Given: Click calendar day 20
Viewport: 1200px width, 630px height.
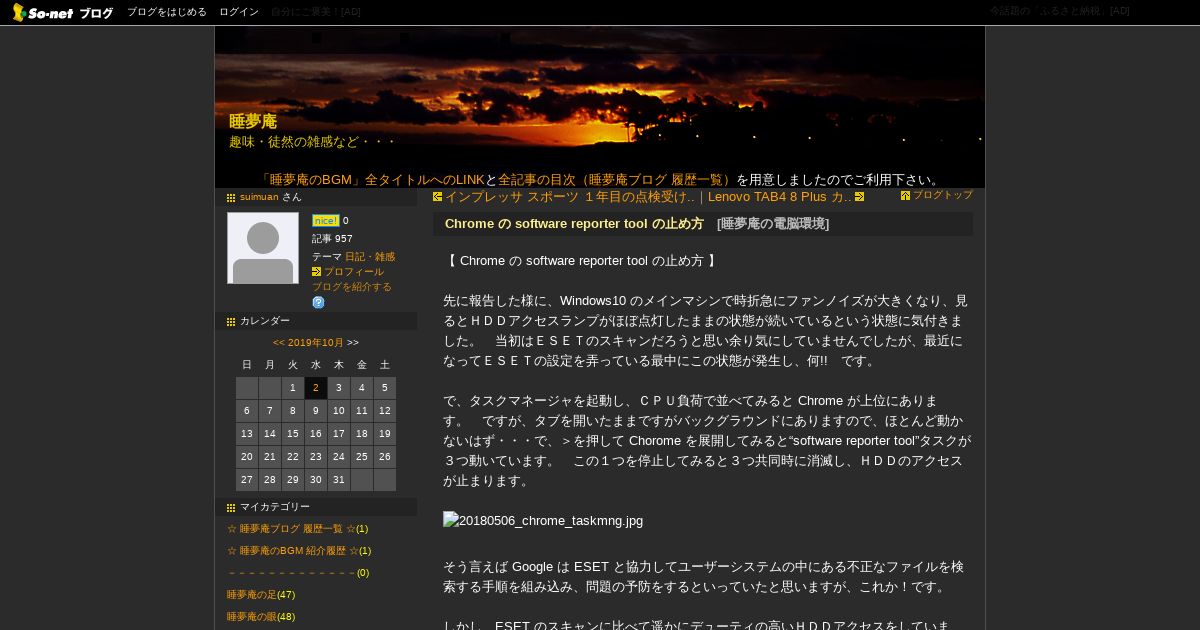Looking at the screenshot, I should point(247,457).
